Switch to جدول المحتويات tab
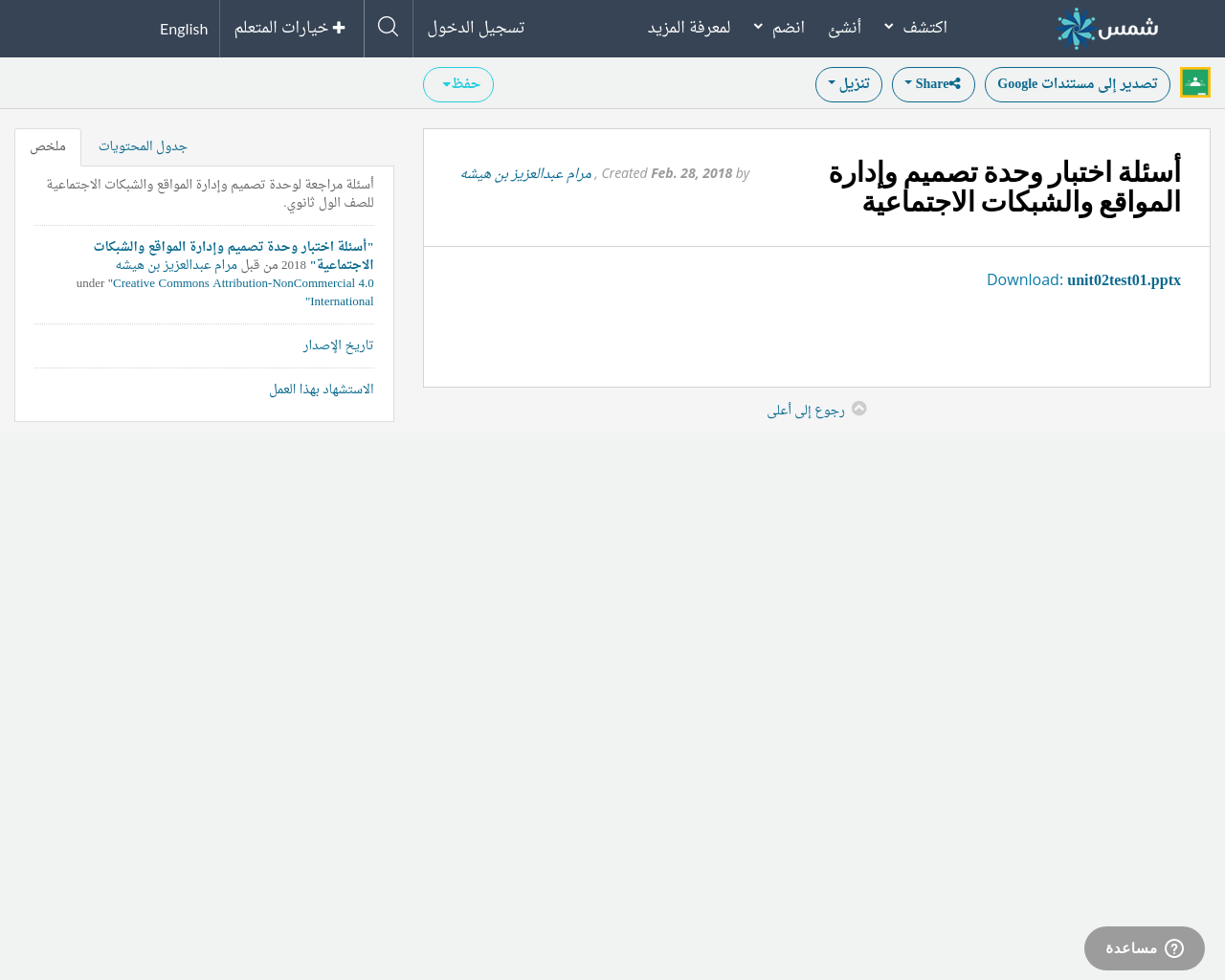1225x980 pixels. click(x=143, y=146)
